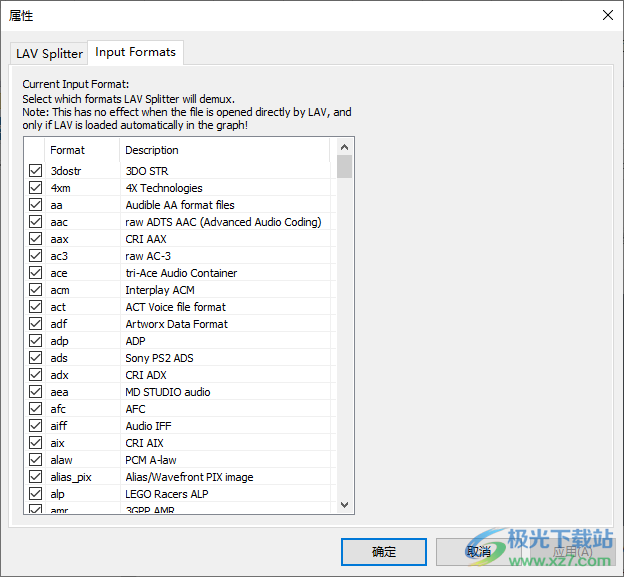Select the 'CRI AAX' description
Image resolution: width=624 pixels, height=577 pixels.
[146, 239]
